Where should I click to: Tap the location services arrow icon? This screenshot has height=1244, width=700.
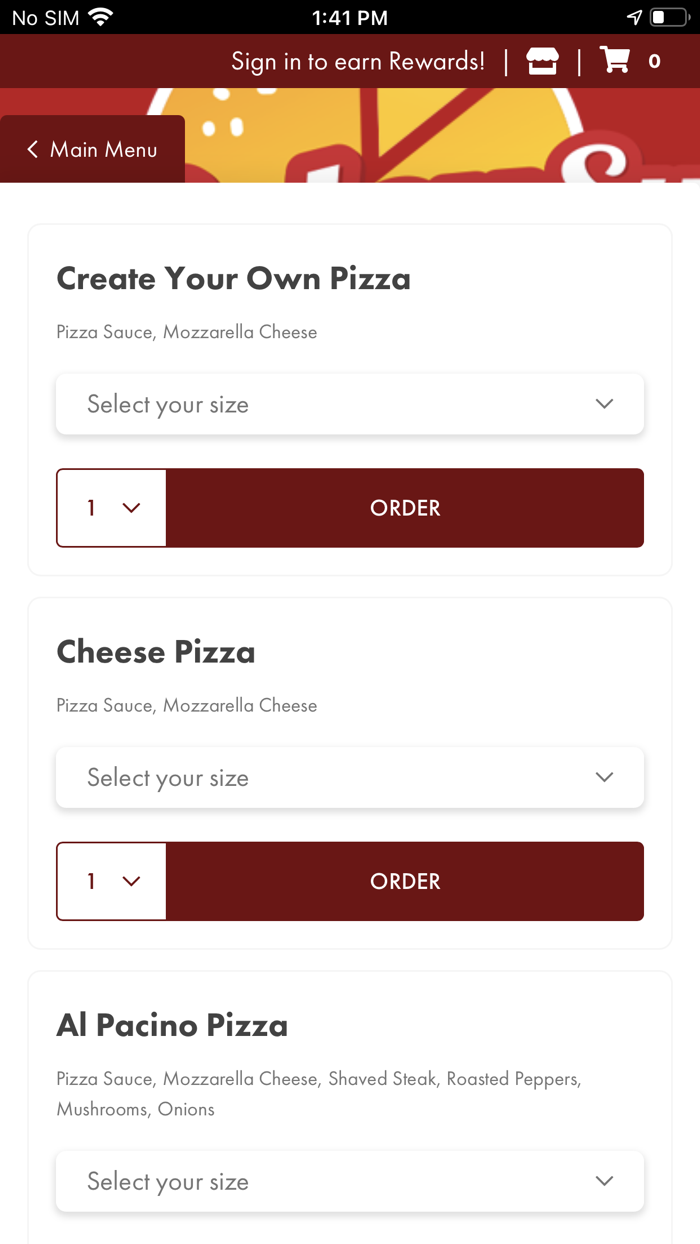click(x=634, y=17)
